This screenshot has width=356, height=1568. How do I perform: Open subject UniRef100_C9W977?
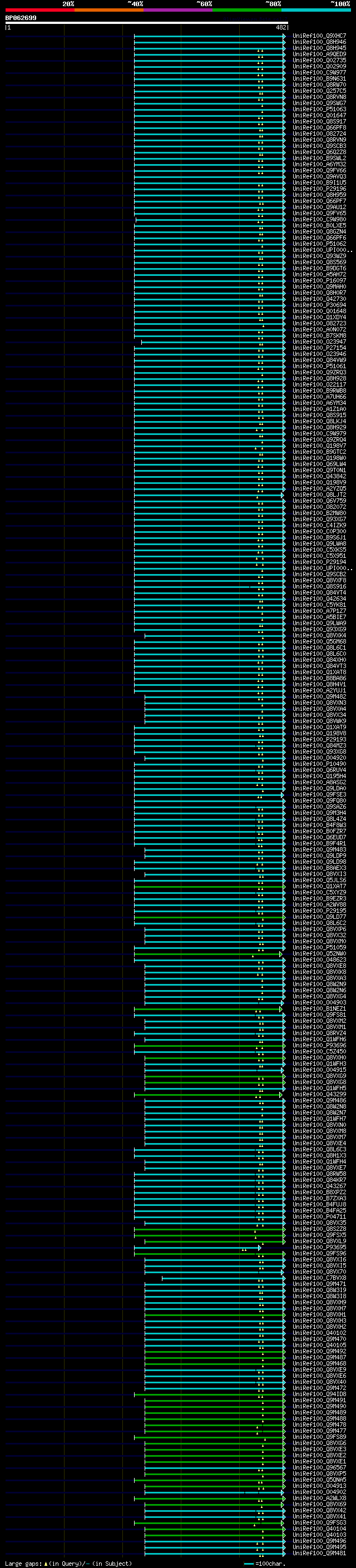pos(319,73)
